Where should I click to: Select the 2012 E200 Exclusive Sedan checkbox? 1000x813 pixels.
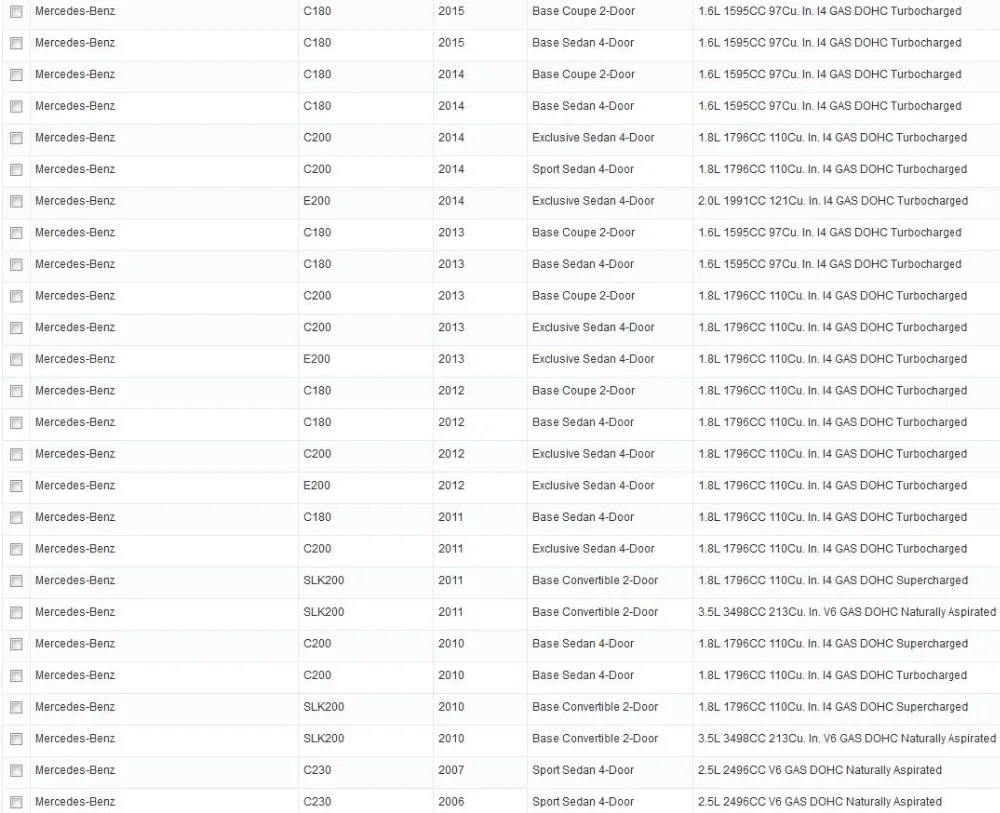click(17, 486)
